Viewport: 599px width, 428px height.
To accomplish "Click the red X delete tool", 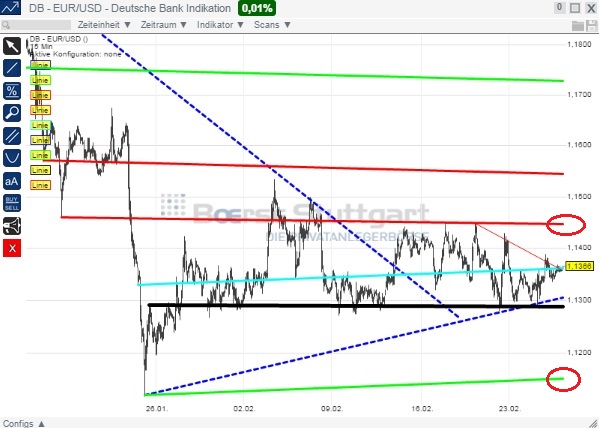I will pyautogui.click(x=12, y=248).
